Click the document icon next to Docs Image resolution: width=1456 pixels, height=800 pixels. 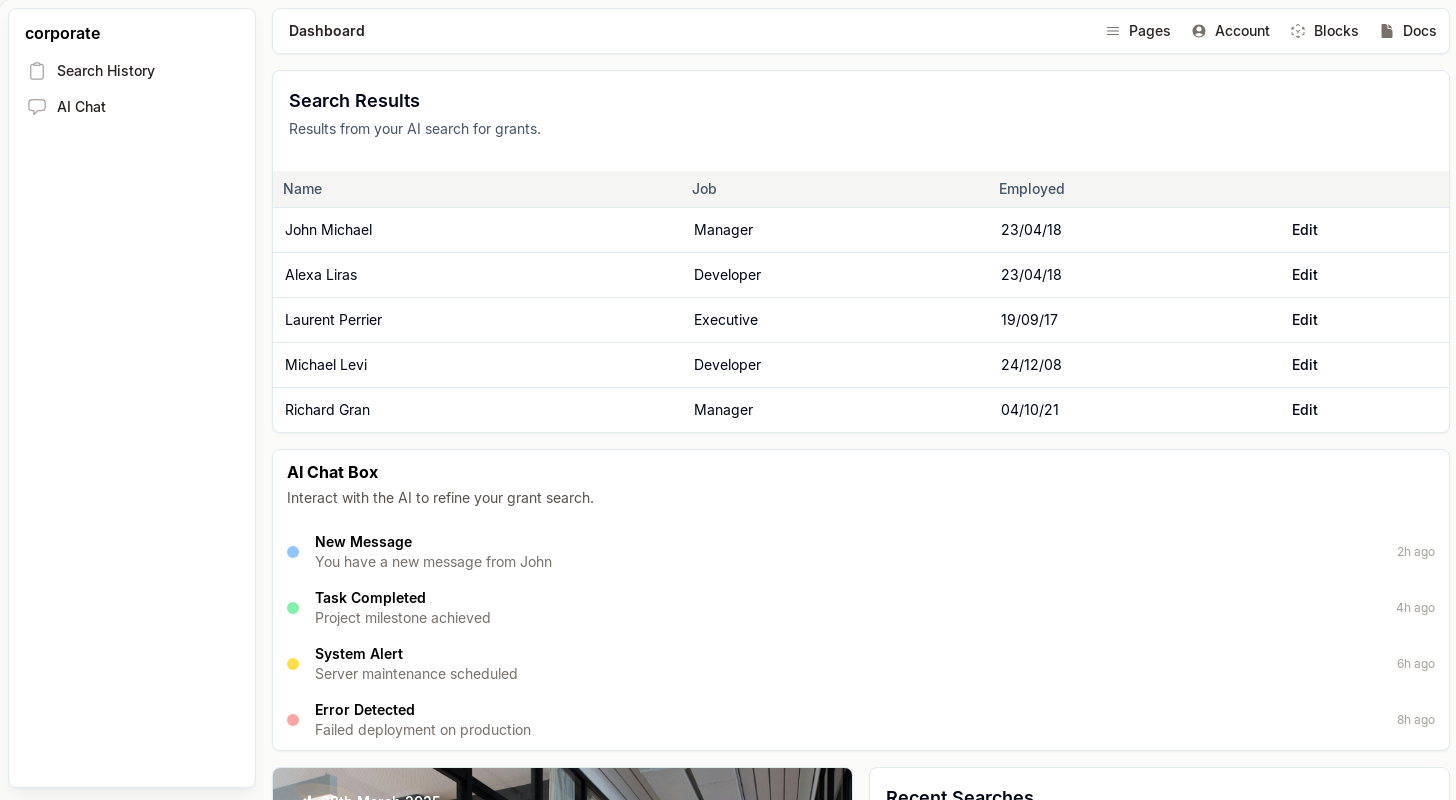tap(1387, 31)
